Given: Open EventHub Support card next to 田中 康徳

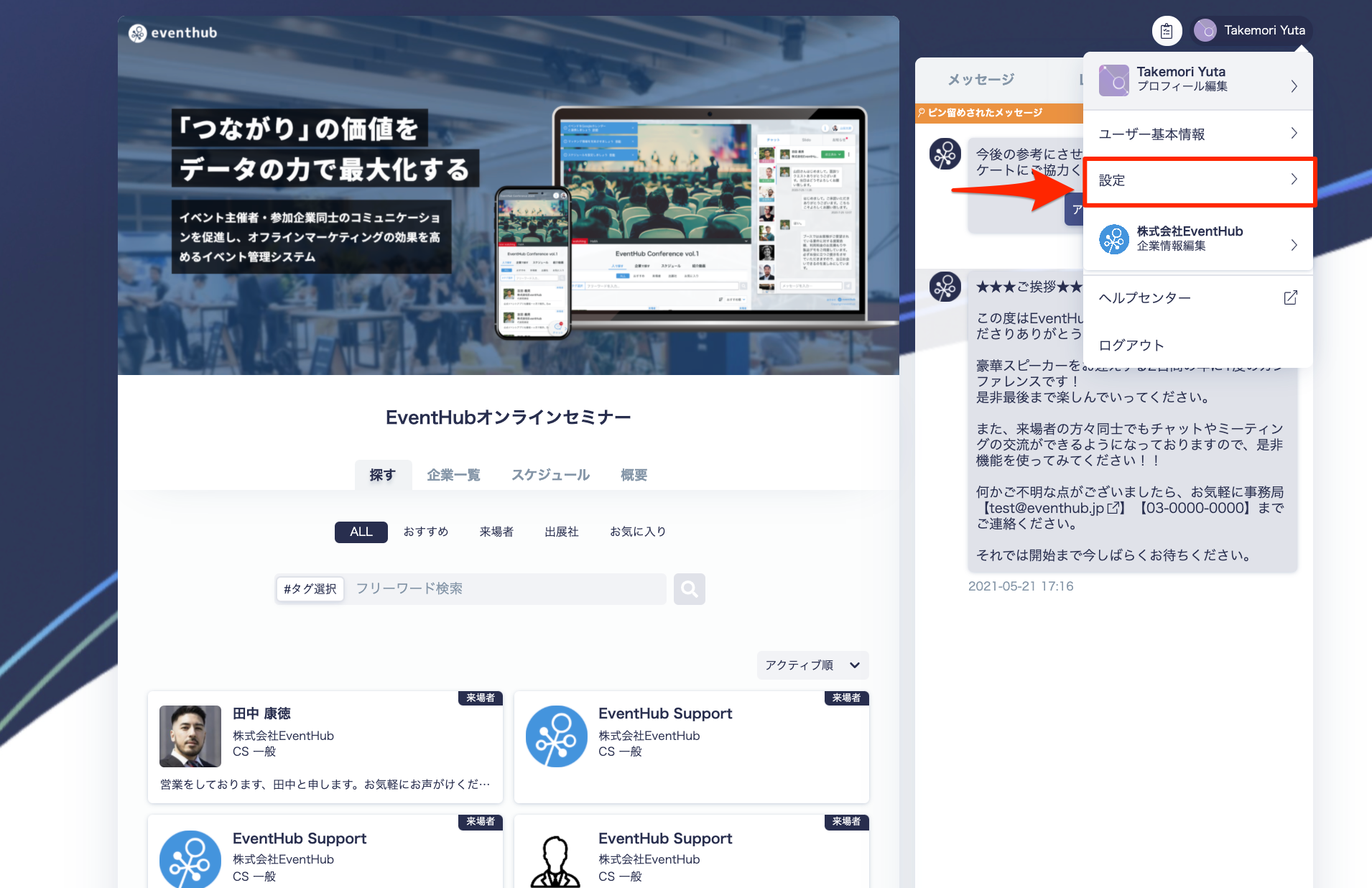Looking at the screenshot, I should pyautogui.click(x=691, y=747).
